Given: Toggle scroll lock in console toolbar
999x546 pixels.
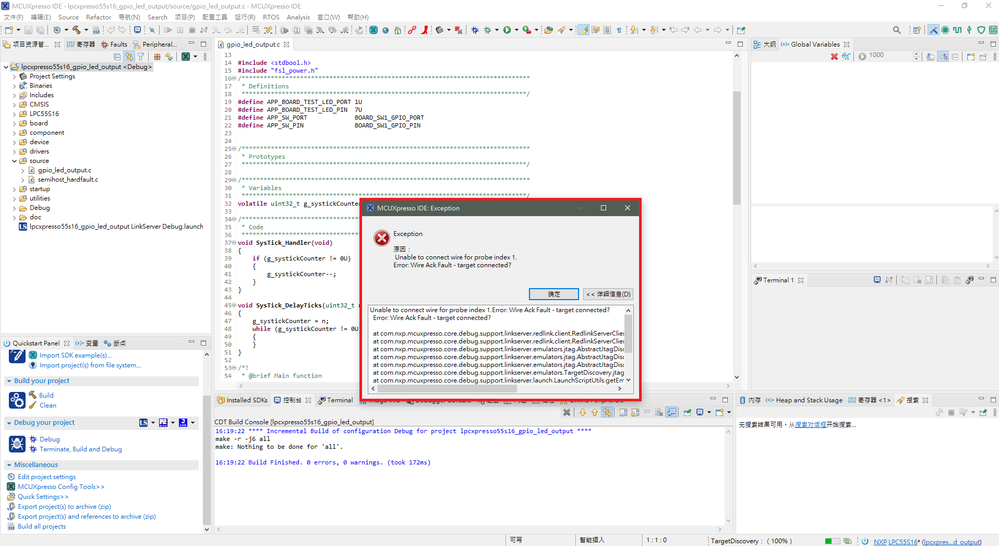Looking at the screenshot, I should point(635,412).
